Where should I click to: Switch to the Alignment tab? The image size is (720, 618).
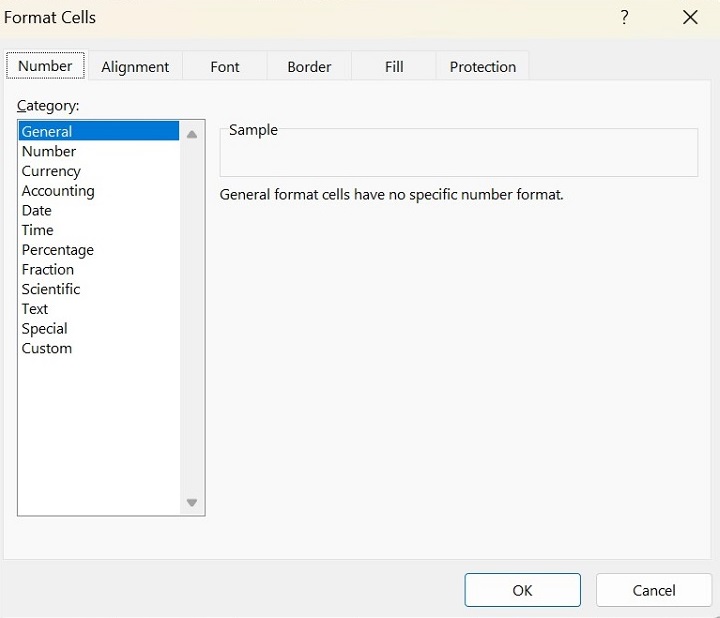click(135, 67)
